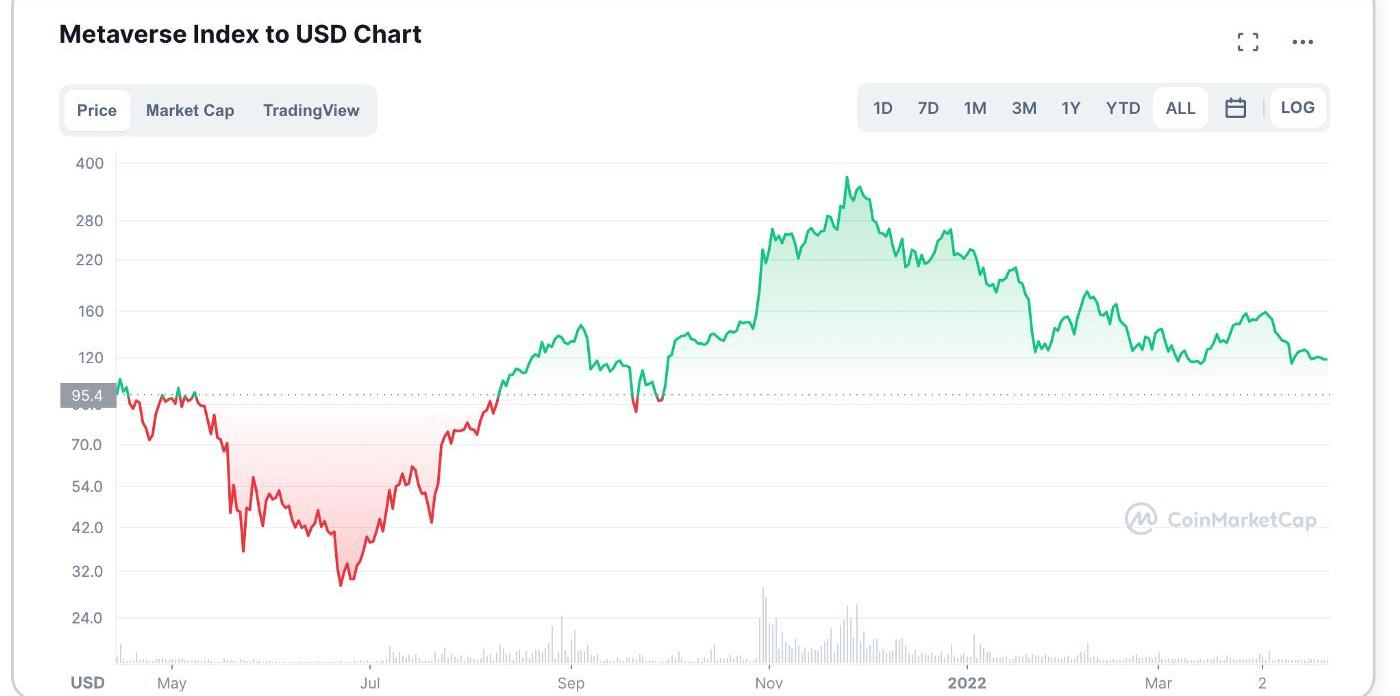Enter fullscreen chart view
This screenshot has width=1400, height=696.
click(1247, 42)
